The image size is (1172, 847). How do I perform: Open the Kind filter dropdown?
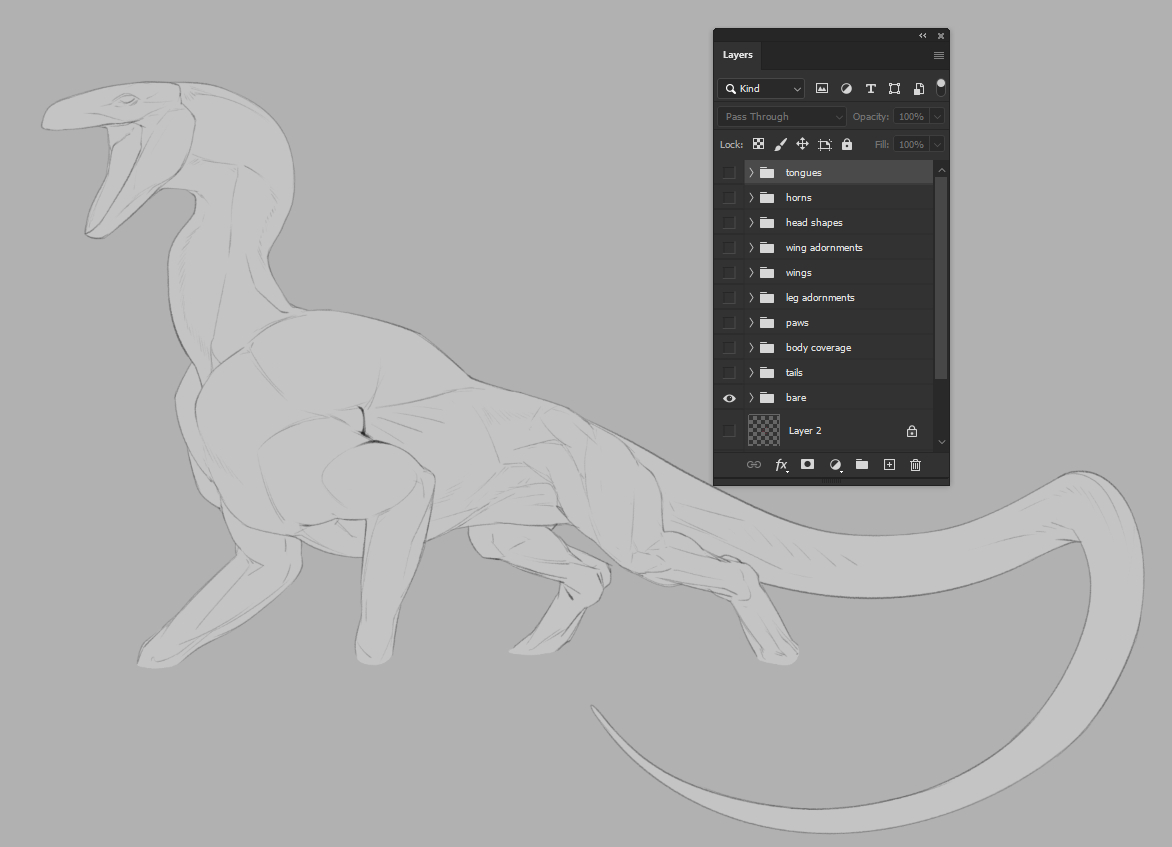[x=761, y=89]
